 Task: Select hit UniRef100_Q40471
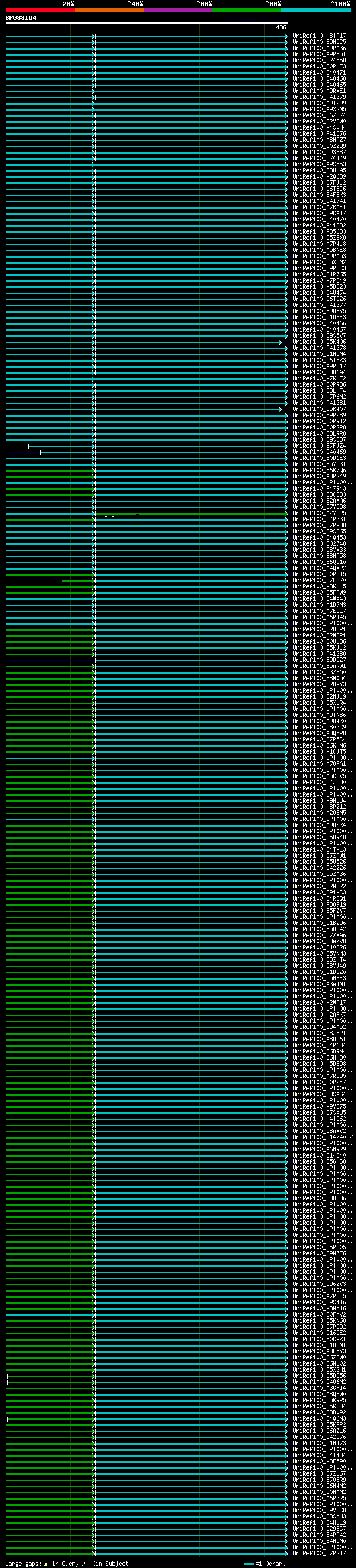tap(319, 72)
